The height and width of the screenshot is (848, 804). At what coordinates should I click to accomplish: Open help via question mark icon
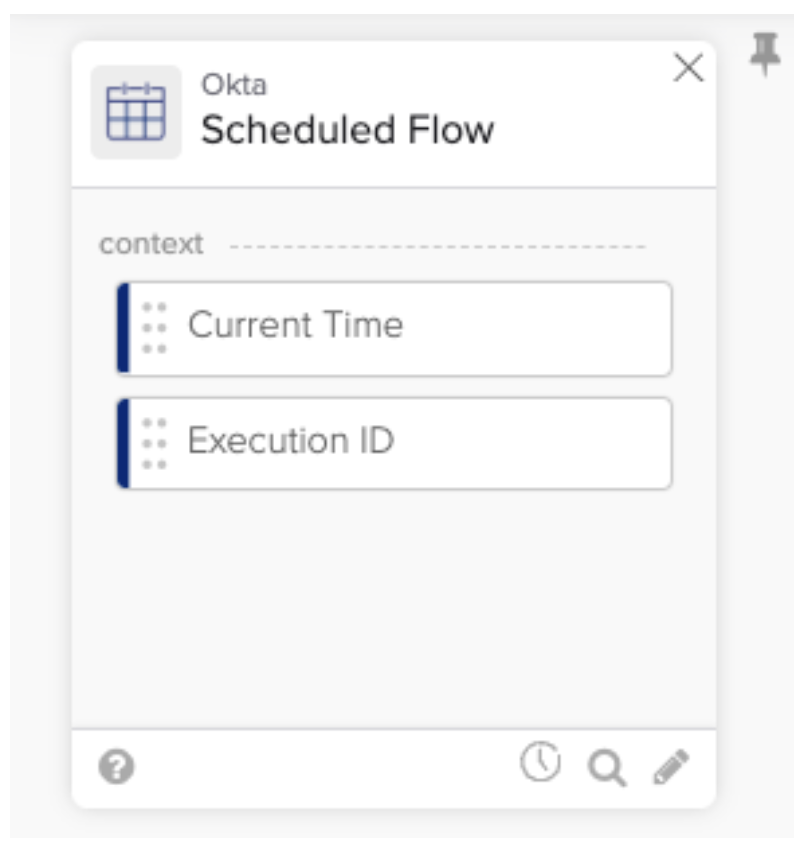coord(117,768)
